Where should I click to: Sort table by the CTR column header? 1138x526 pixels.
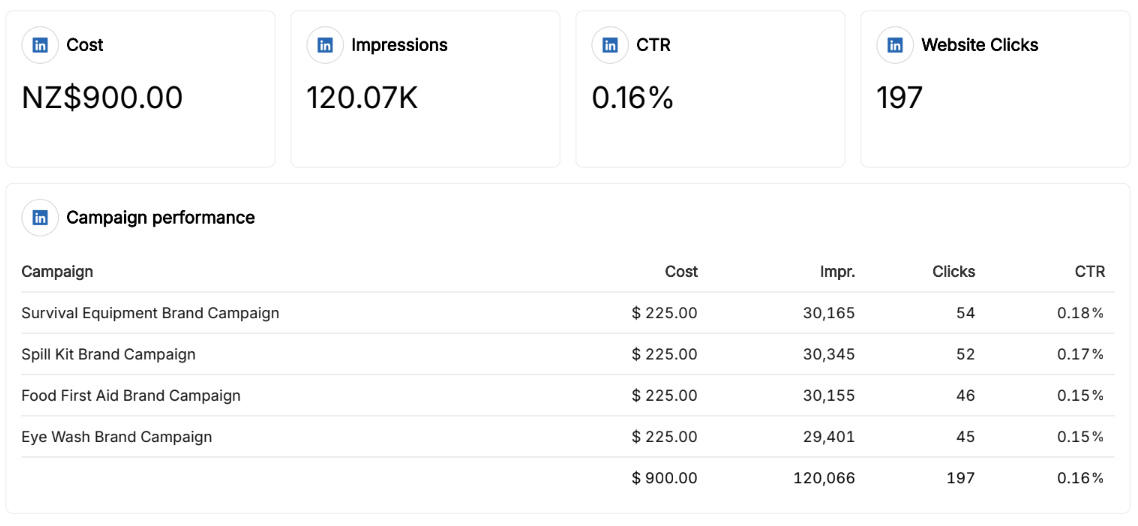[x=1089, y=272]
